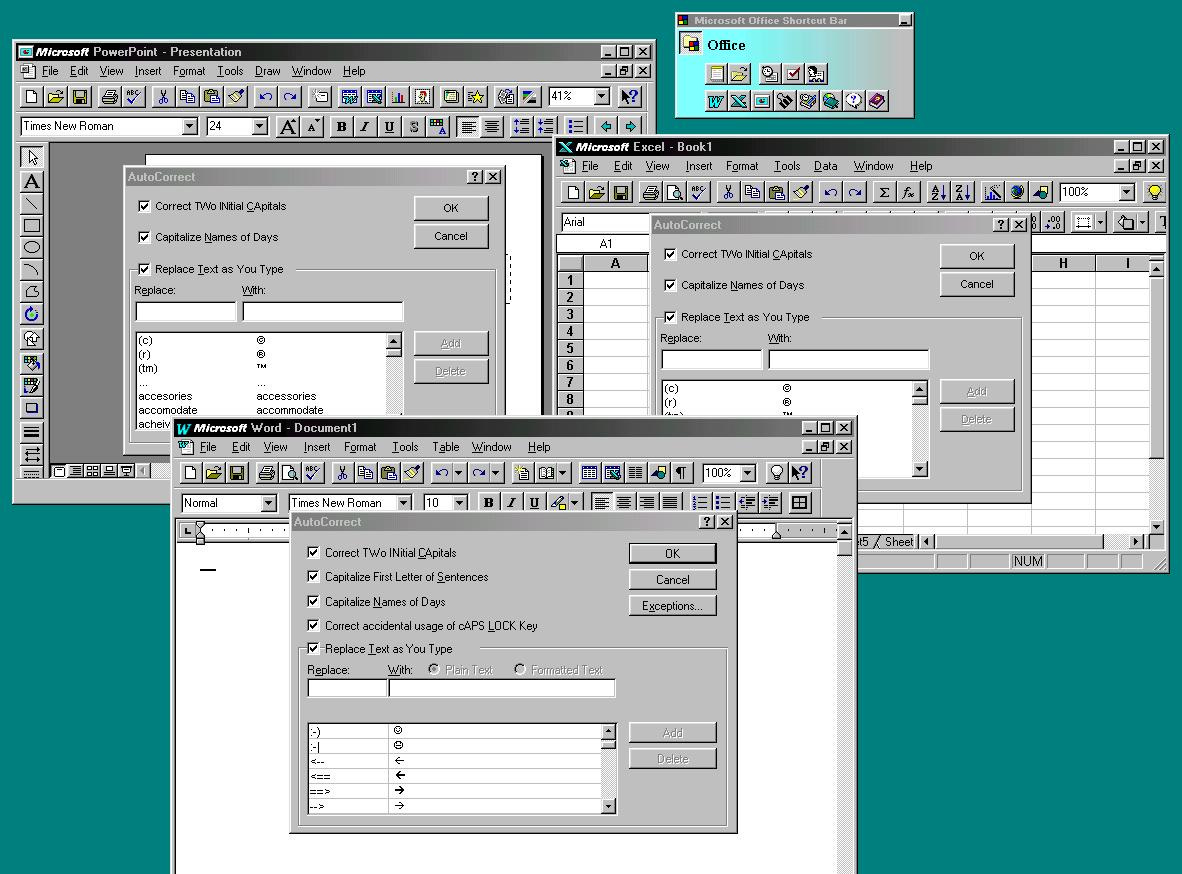Click Excel Name Box showing A1
The width and height of the screenshot is (1182, 874).
[x=605, y=244]
